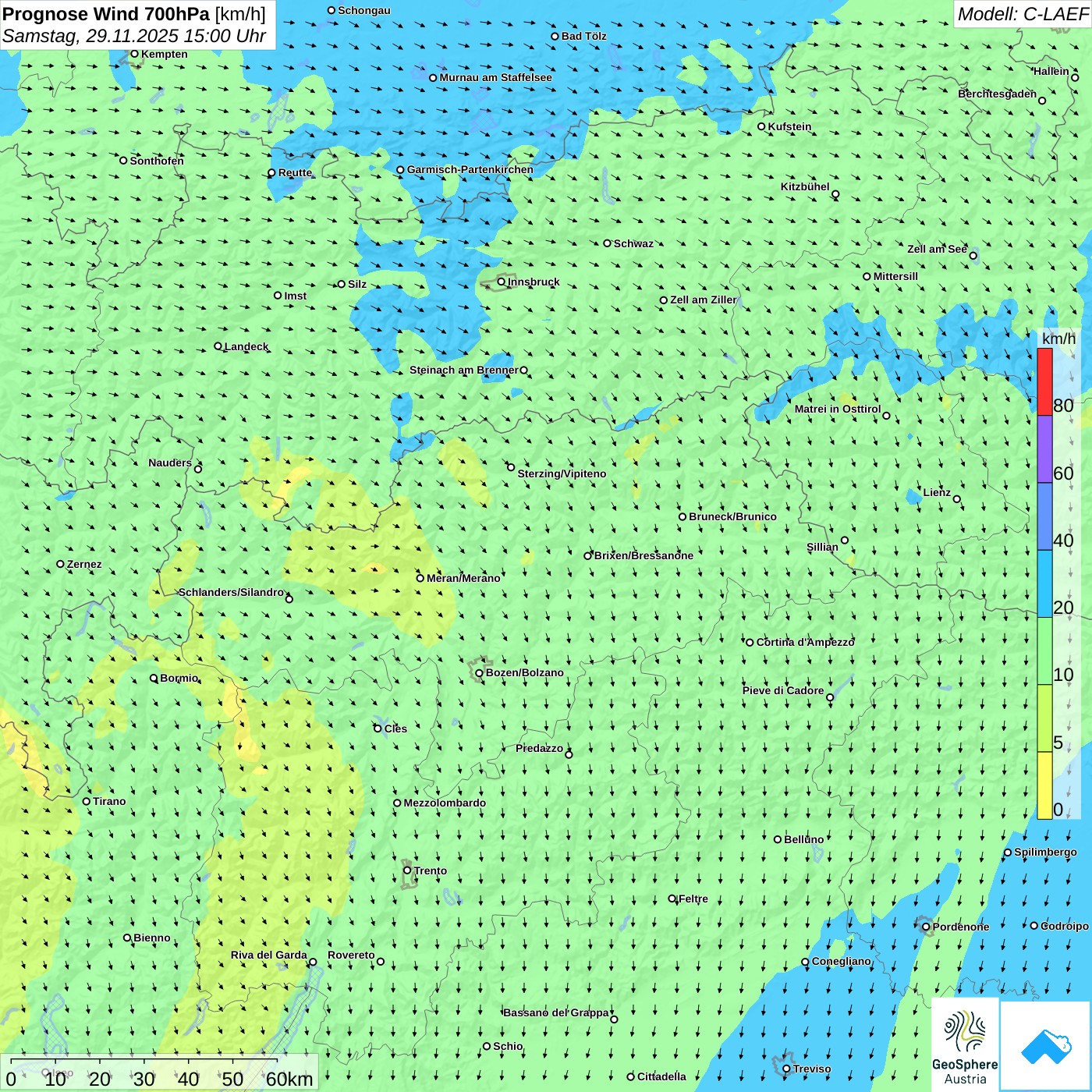Click the Lienz label
The width and height of the screenshot is (1092, 1092).
click(937, 492)
